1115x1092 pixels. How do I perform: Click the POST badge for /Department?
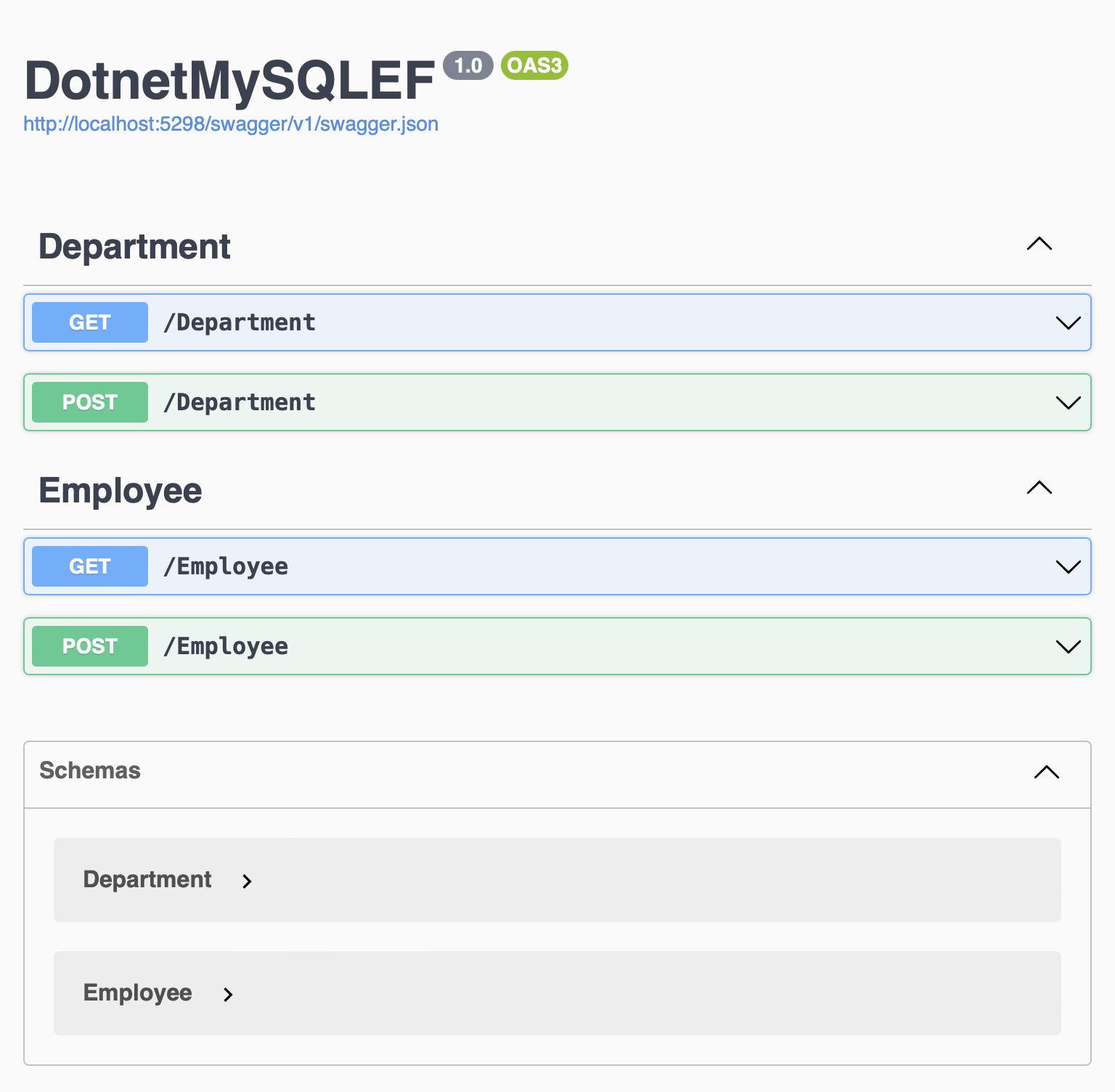pos(90,402)
